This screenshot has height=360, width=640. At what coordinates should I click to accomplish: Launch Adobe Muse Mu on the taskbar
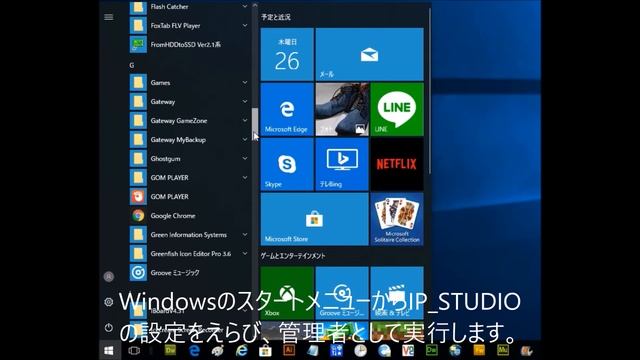pos(503,350)
